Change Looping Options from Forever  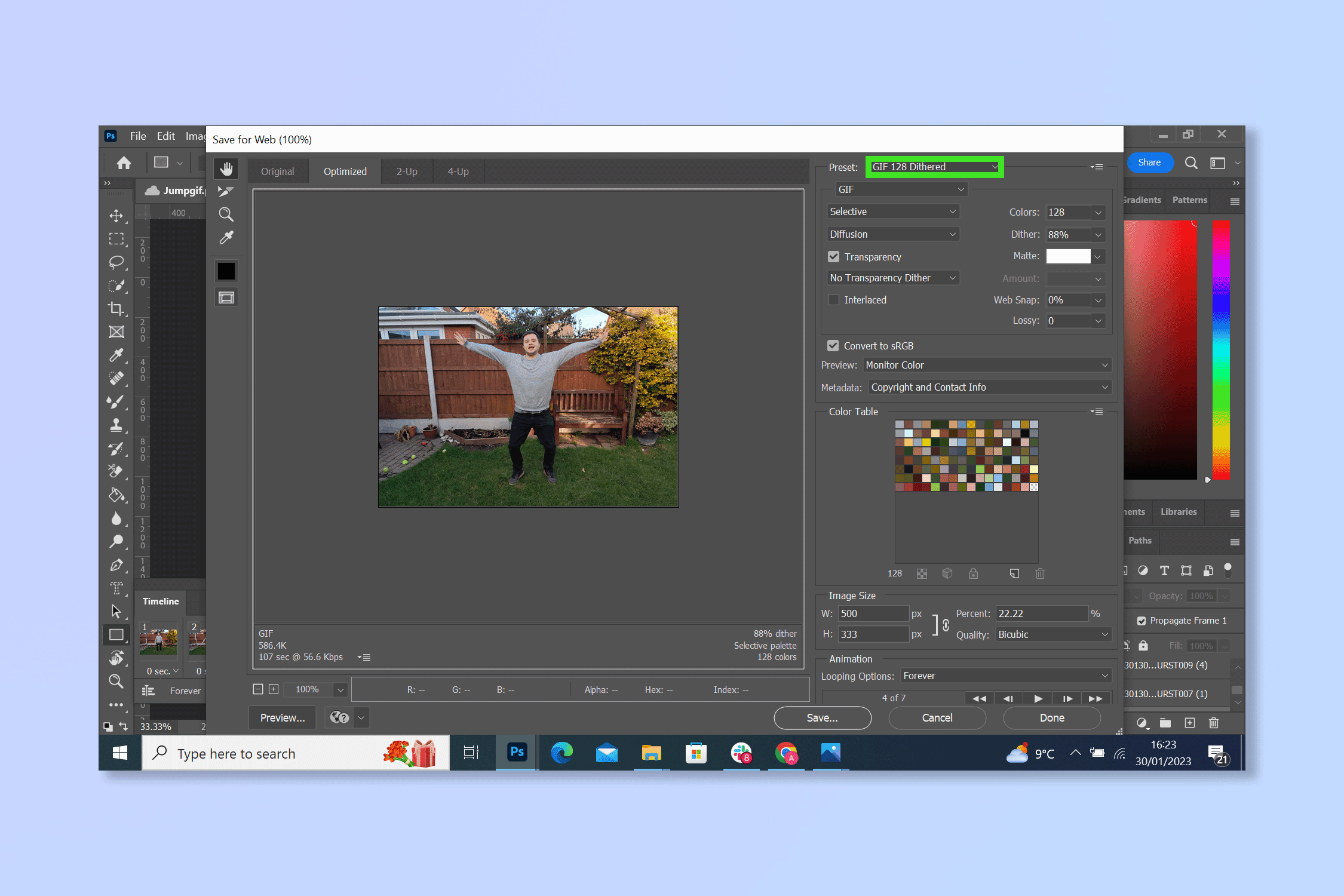click(1006, 676)
